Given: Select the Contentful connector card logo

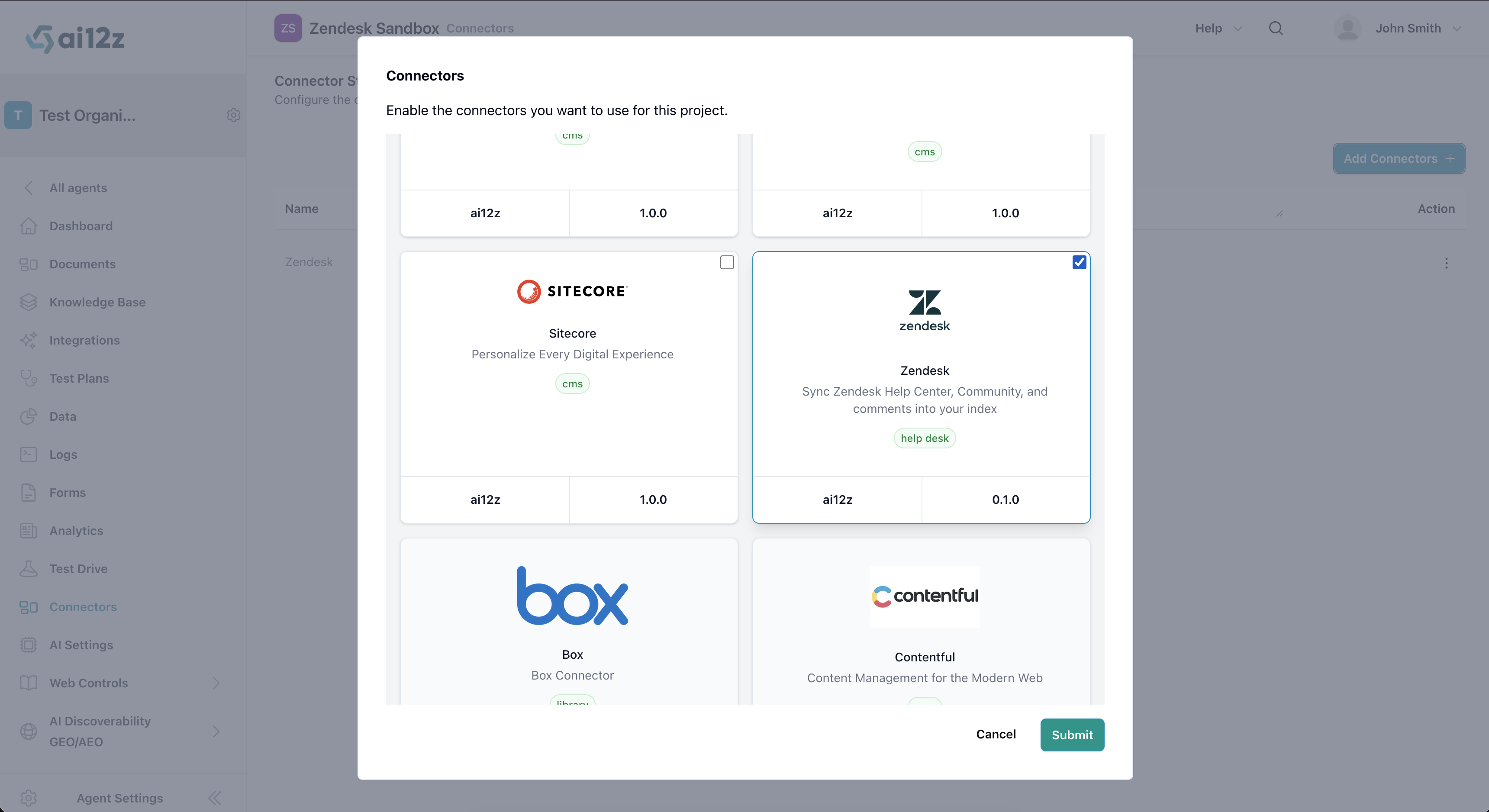Looking at the screenshot, I should coord(924,596).
